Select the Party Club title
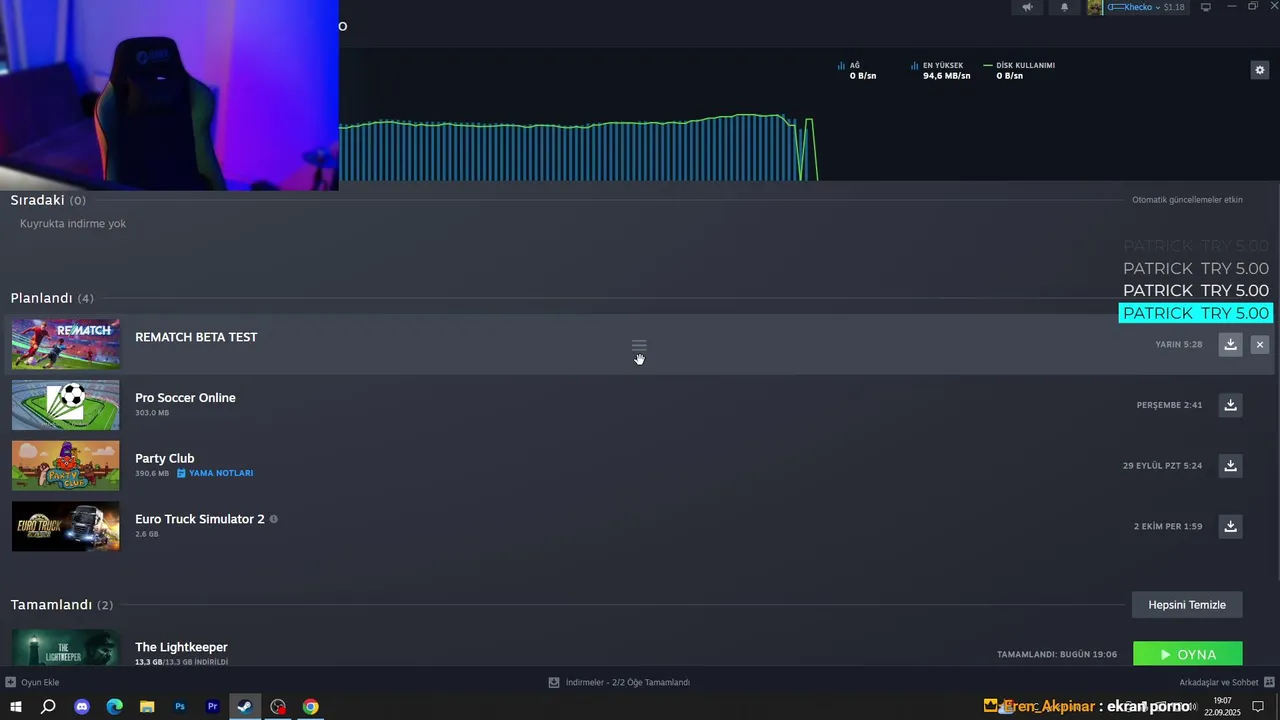This screenshot has height=720, width=1280. point(165,458)
